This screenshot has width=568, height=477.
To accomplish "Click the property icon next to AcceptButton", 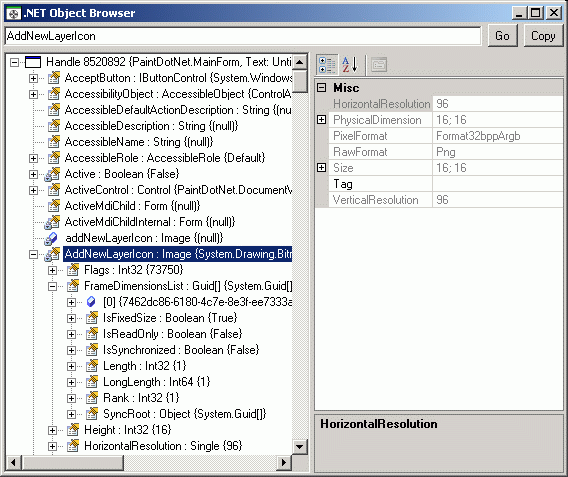I will point(54,78).
